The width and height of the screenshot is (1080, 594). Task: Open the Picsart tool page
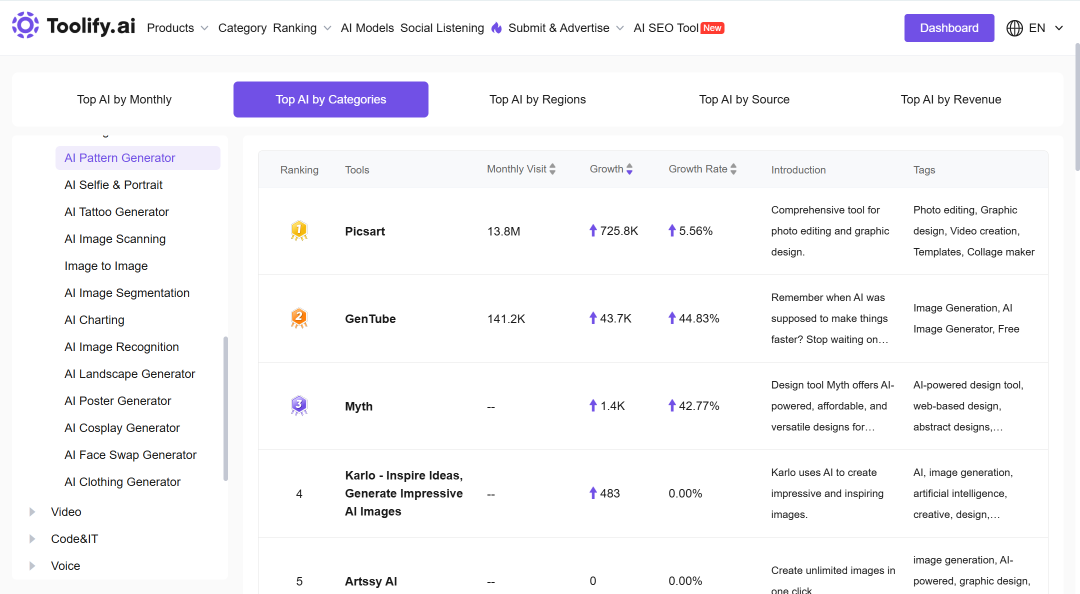click(365, 232)
